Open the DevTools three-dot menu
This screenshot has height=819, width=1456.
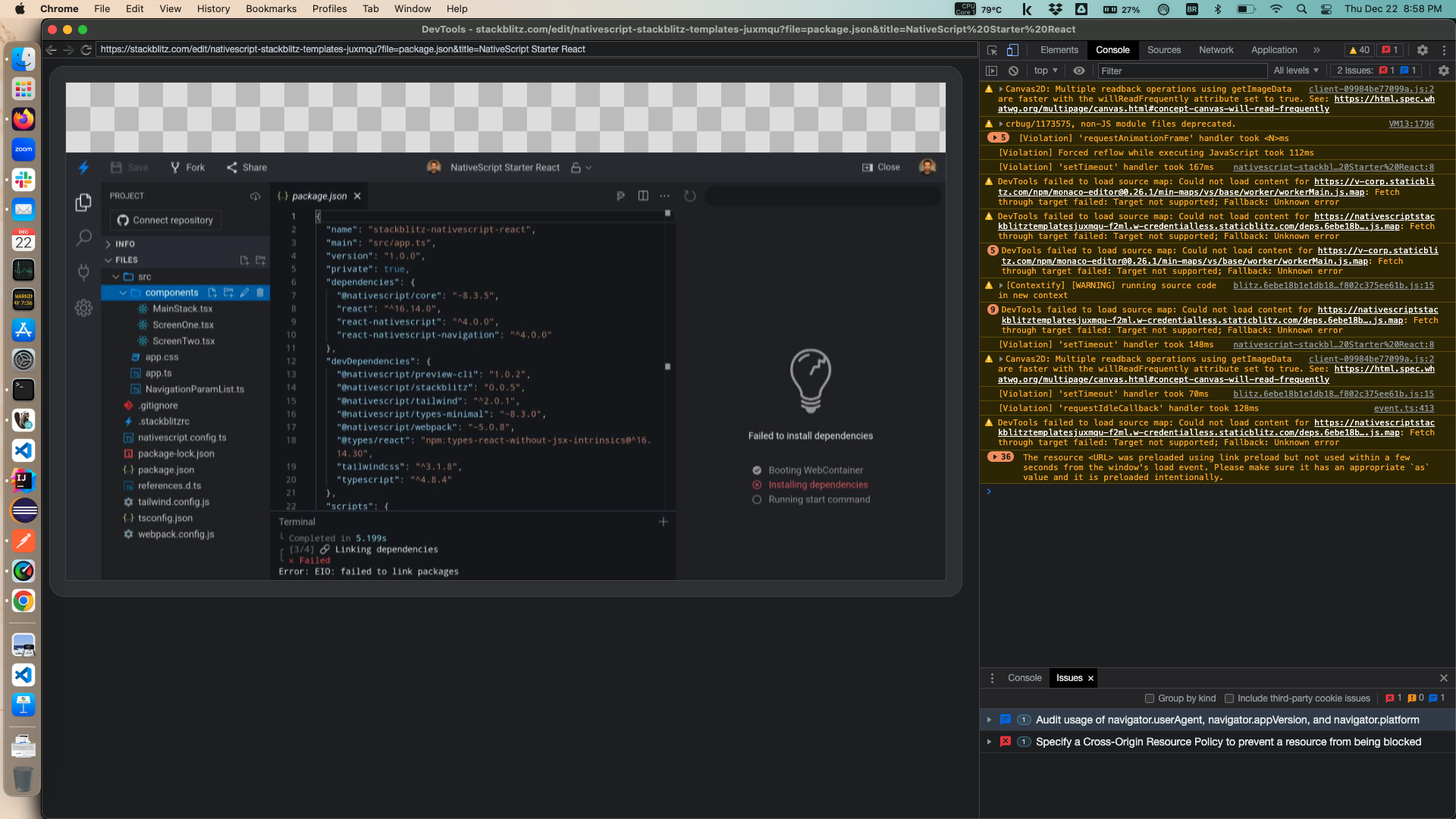[1444, 50]
